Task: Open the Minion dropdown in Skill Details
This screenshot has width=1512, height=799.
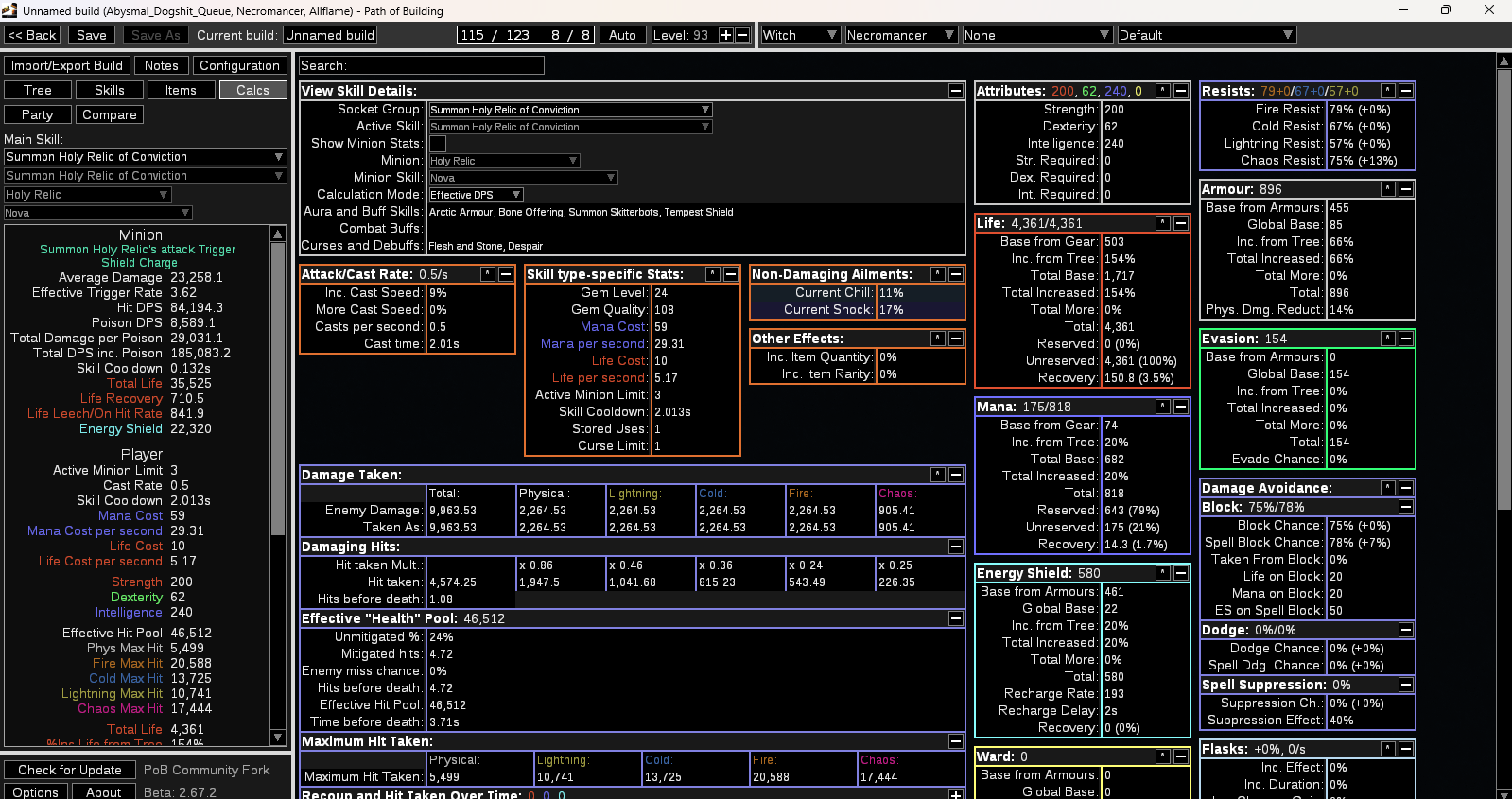Action: 504,161
